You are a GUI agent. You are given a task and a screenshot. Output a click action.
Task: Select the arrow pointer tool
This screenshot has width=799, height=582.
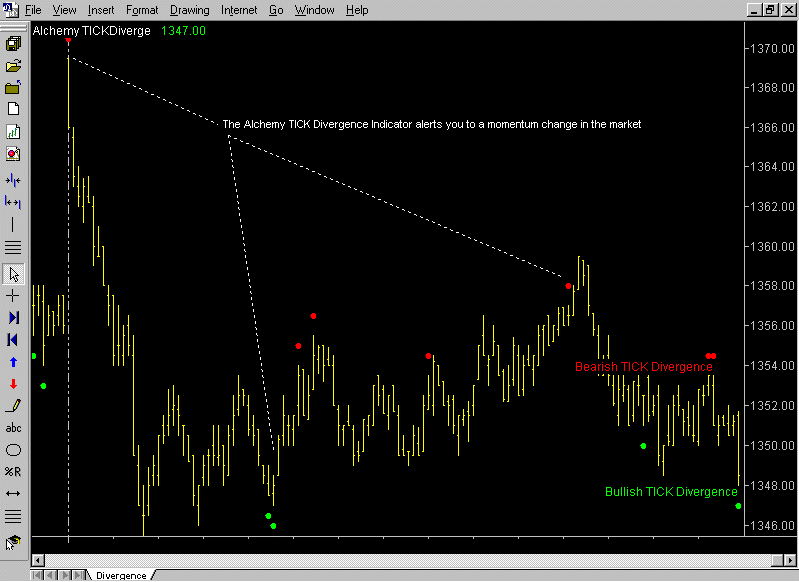coord(13,274)
